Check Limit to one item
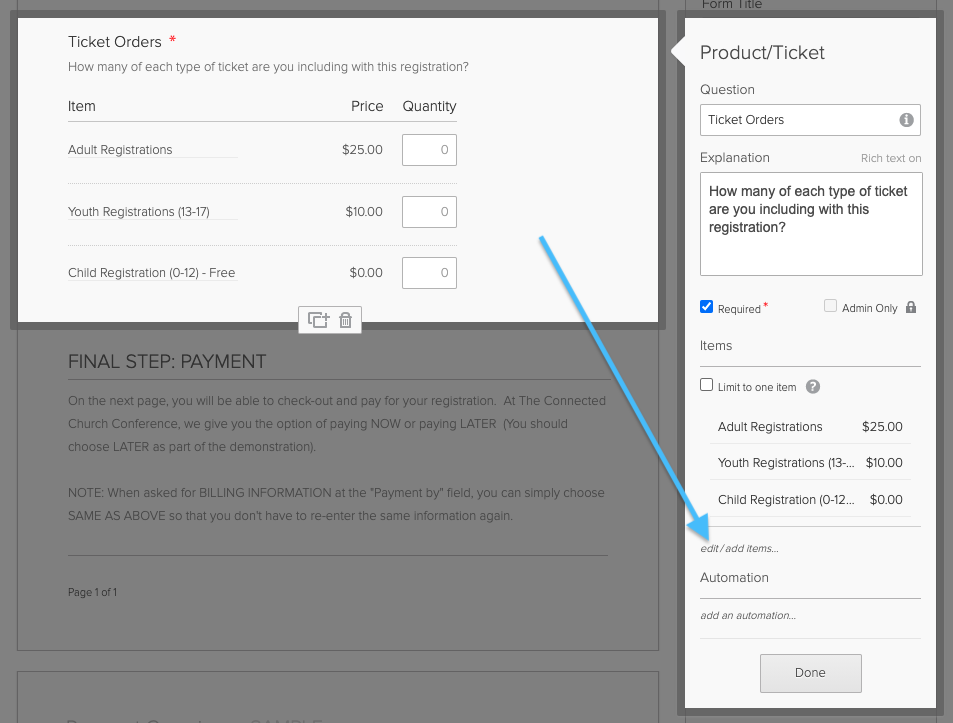Image resolution: width=953 pixels, height=723 pixels. (706, 384)
